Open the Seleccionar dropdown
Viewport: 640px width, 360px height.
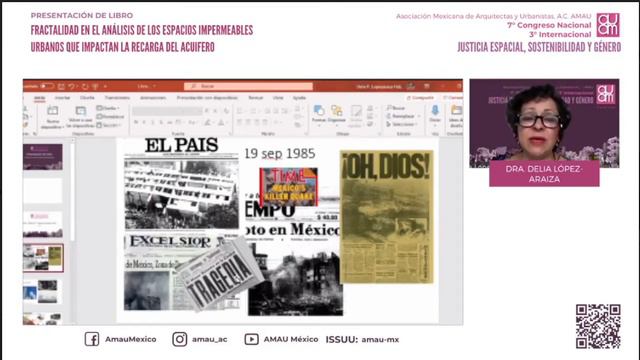tap(402, 124)
